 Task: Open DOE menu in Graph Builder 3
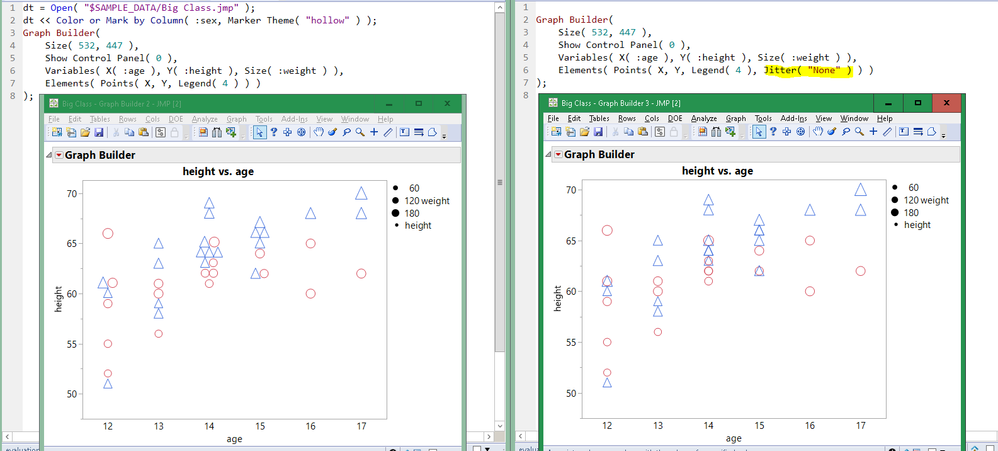(675, 118)
